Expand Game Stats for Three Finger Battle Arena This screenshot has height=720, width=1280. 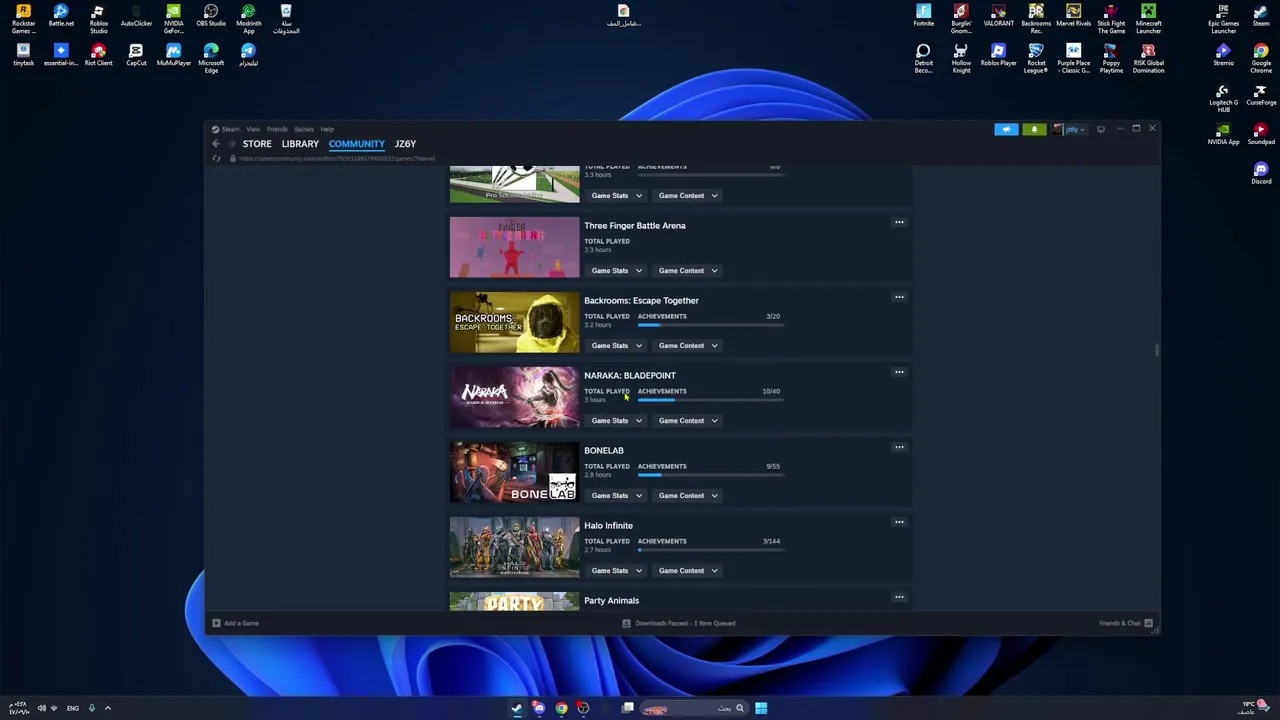pos(616,270)
